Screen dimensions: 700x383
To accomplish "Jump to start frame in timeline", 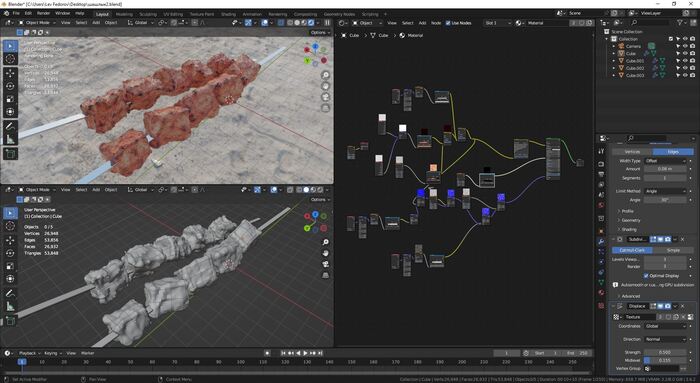I will (x=283, y=353).
